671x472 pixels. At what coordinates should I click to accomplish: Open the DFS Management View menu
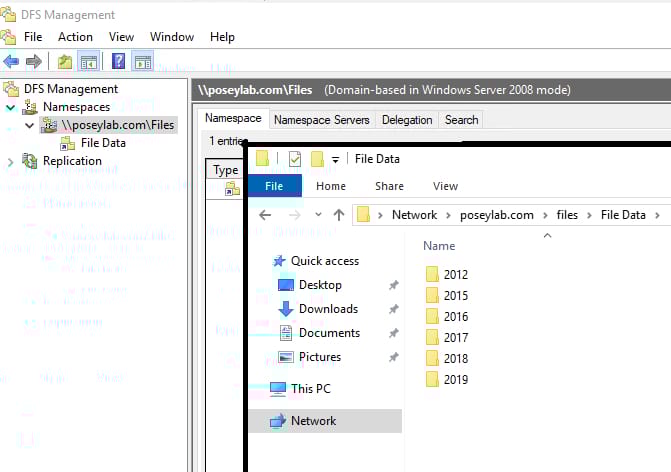(x=122, y=37)
